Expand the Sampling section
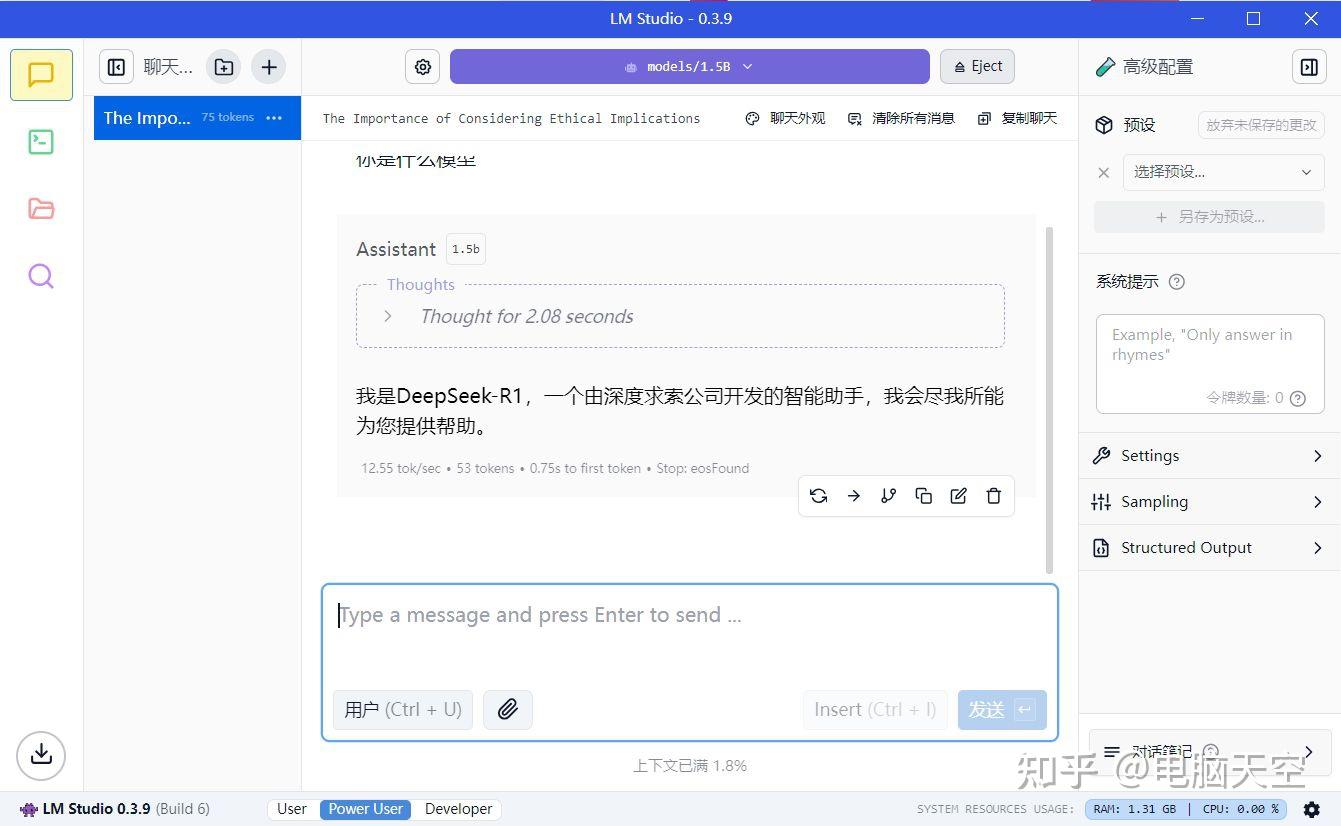Viewport: 1341px width, 826px height. (x=1209, y=502)
